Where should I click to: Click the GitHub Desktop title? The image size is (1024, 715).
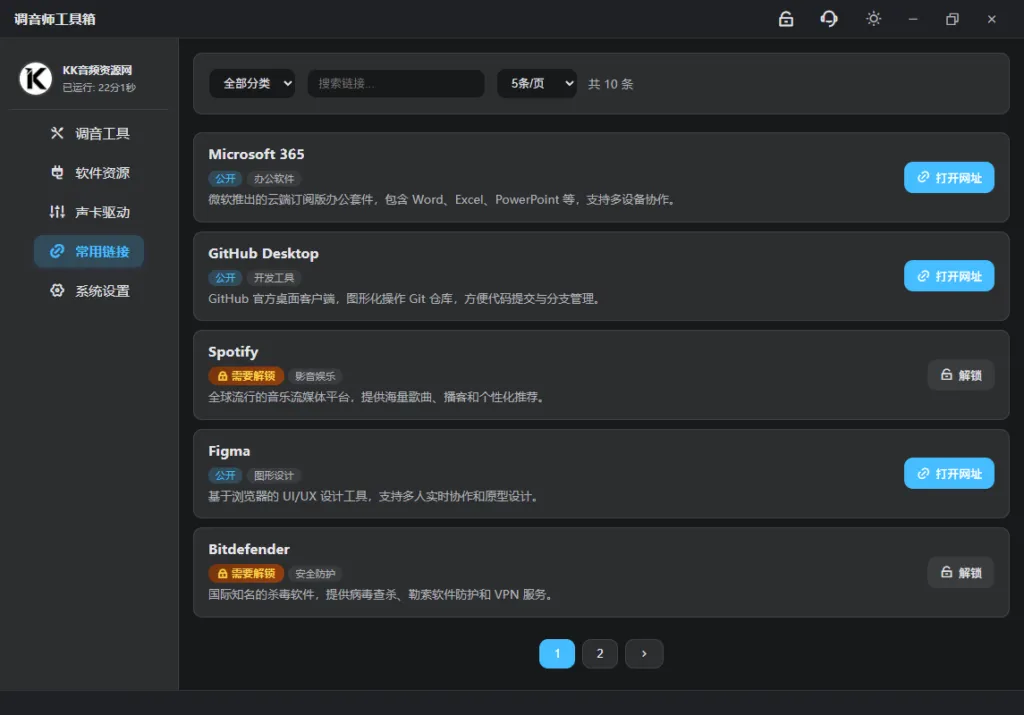tap(263, 253)
